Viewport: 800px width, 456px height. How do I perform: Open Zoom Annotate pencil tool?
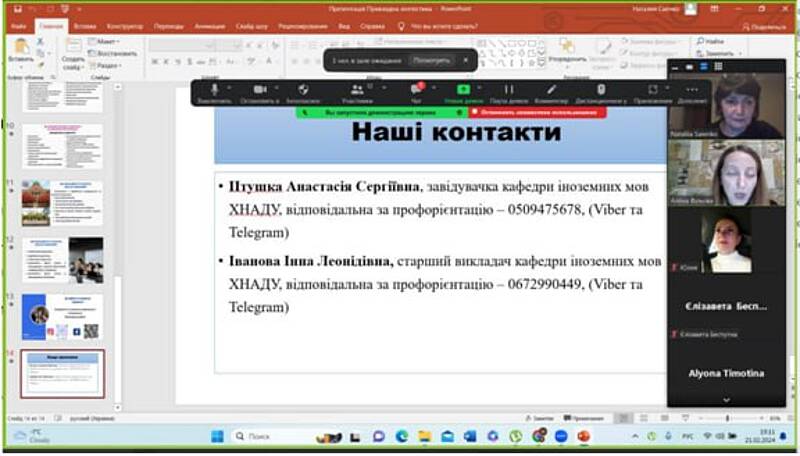pos(551,89)
